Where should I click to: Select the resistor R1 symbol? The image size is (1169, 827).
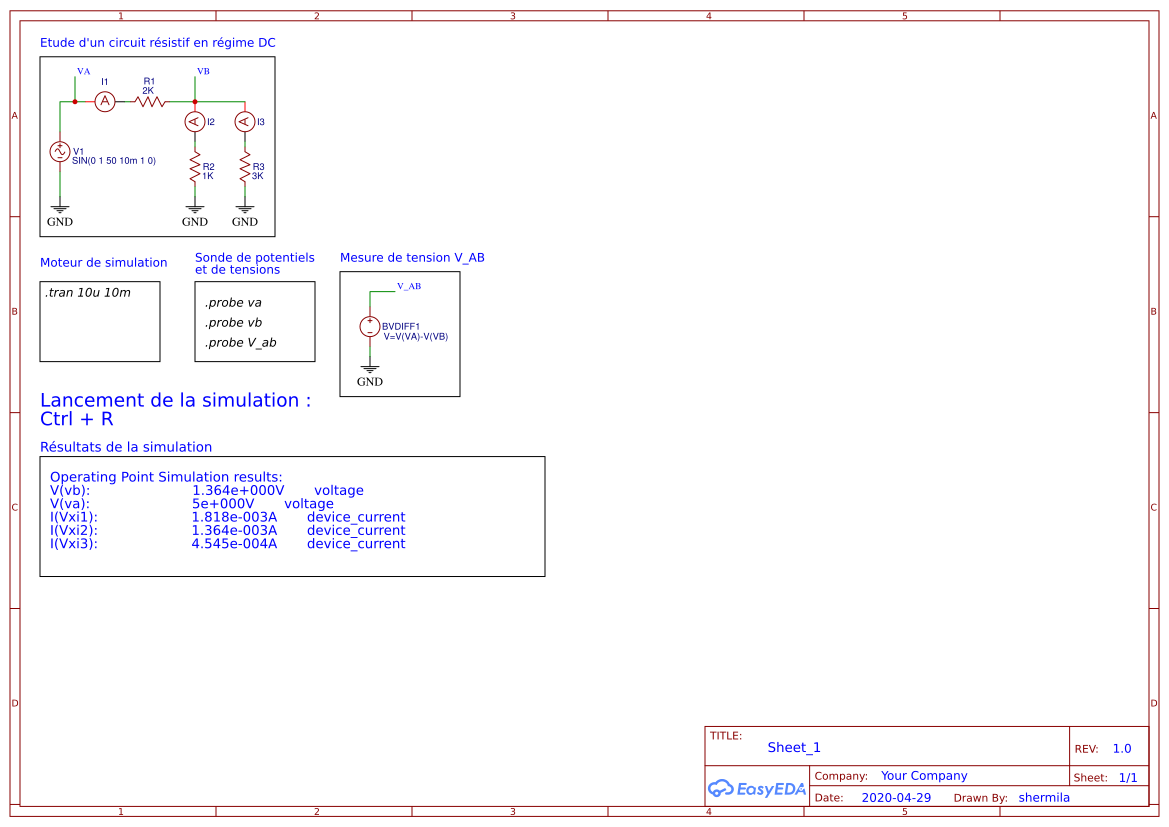tap(150, 100)
